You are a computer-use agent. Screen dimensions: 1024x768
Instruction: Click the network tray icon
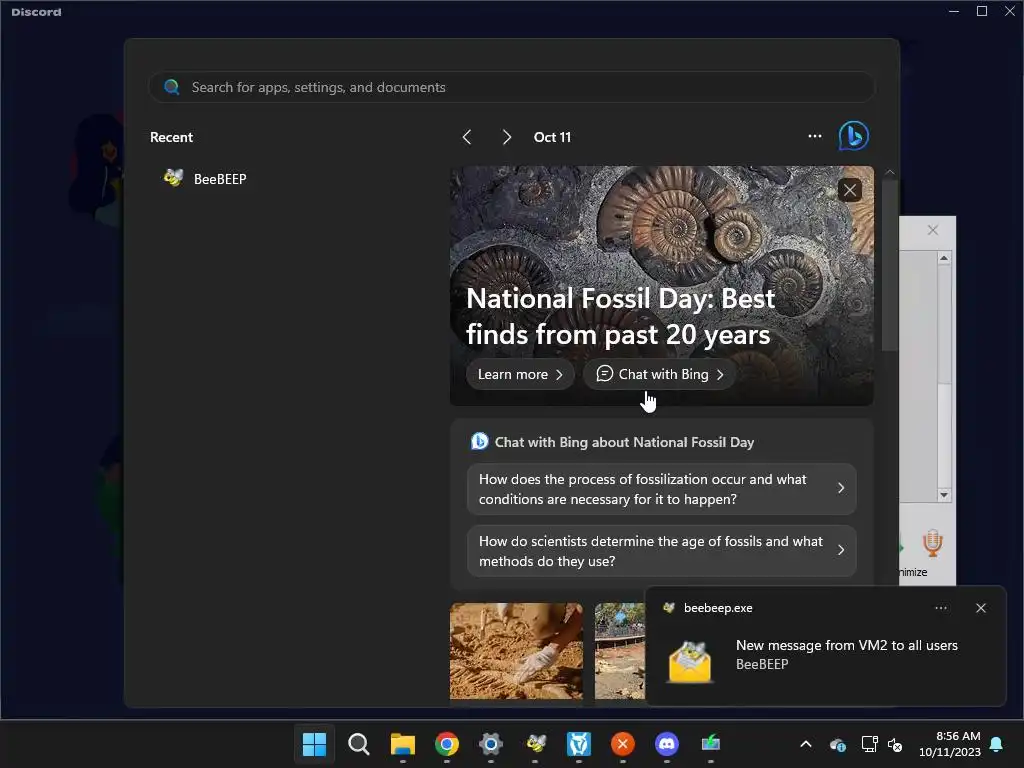(869, 744)
